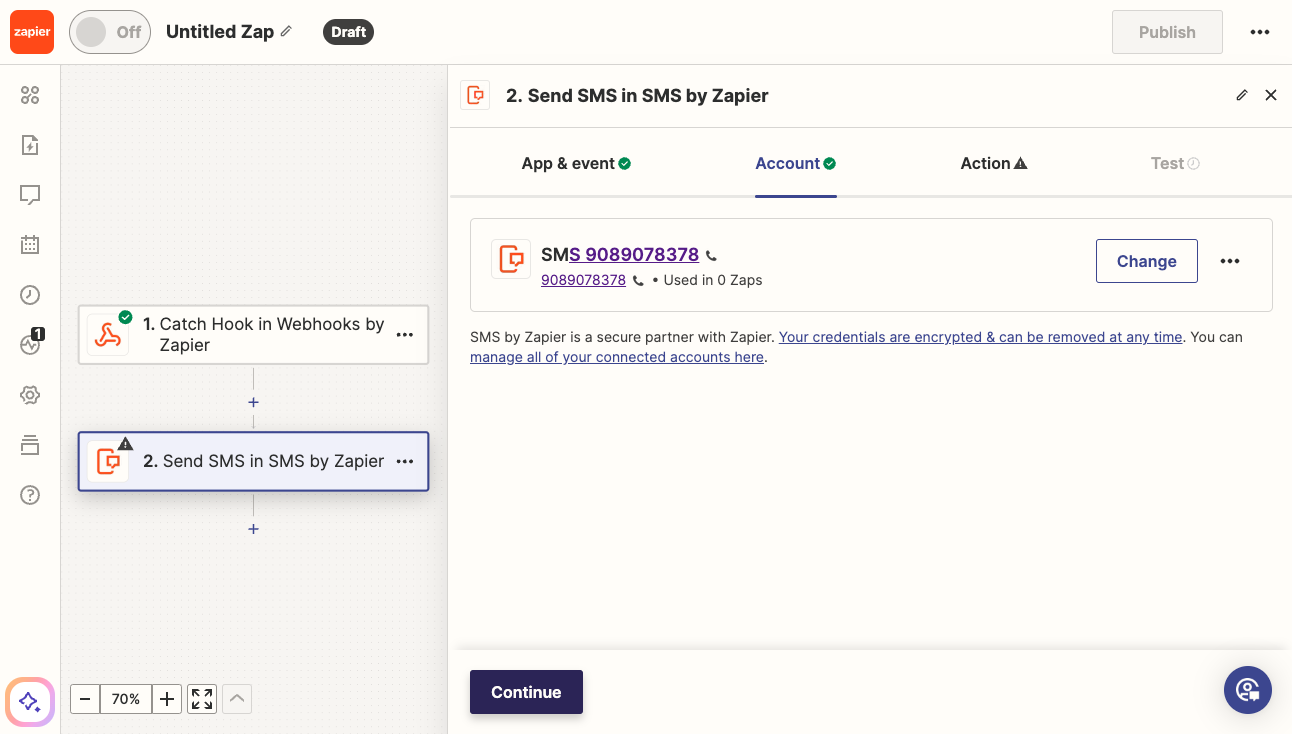Screen dimensions: 1292x734
Task: Open the help question mark icon
Action: pos(30,495)
